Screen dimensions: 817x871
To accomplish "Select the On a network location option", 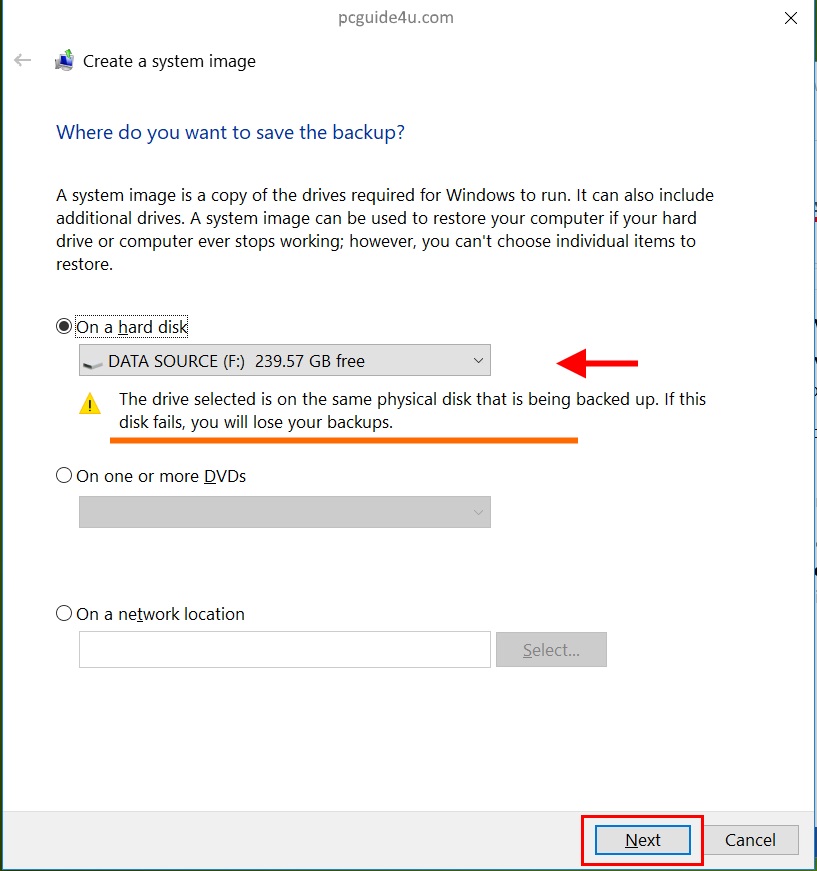I will click(x=65, y=614).
